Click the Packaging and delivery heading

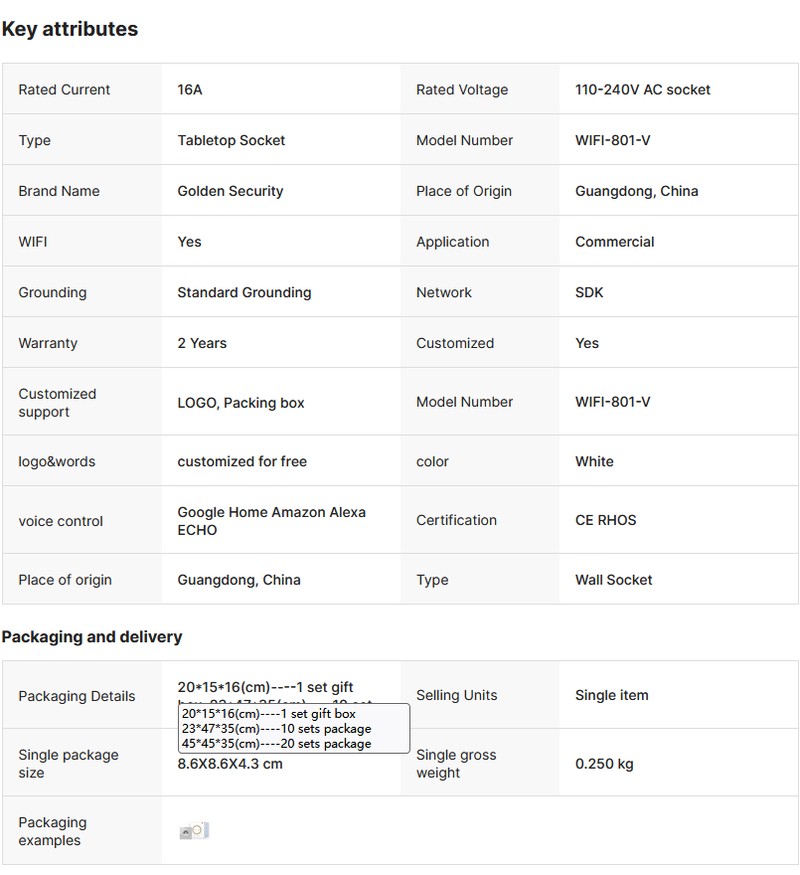[x=92, y=637]
